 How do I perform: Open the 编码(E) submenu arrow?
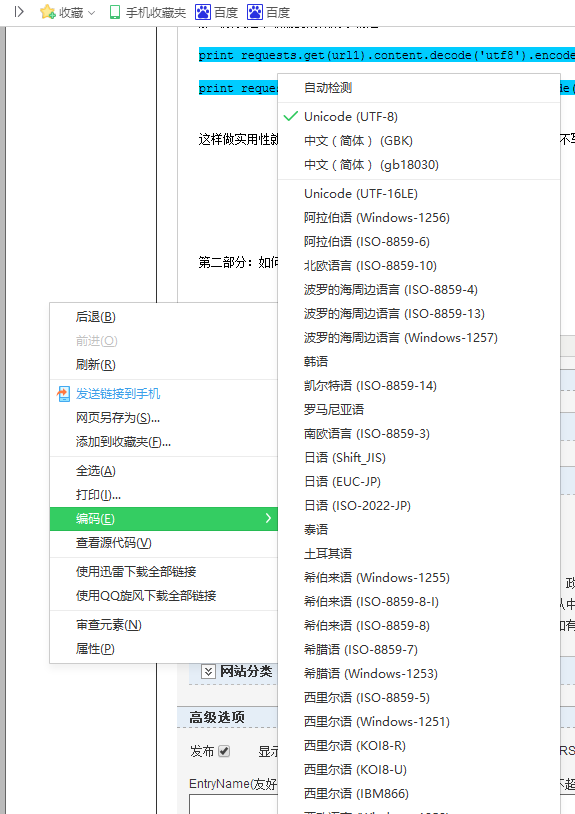268,518
